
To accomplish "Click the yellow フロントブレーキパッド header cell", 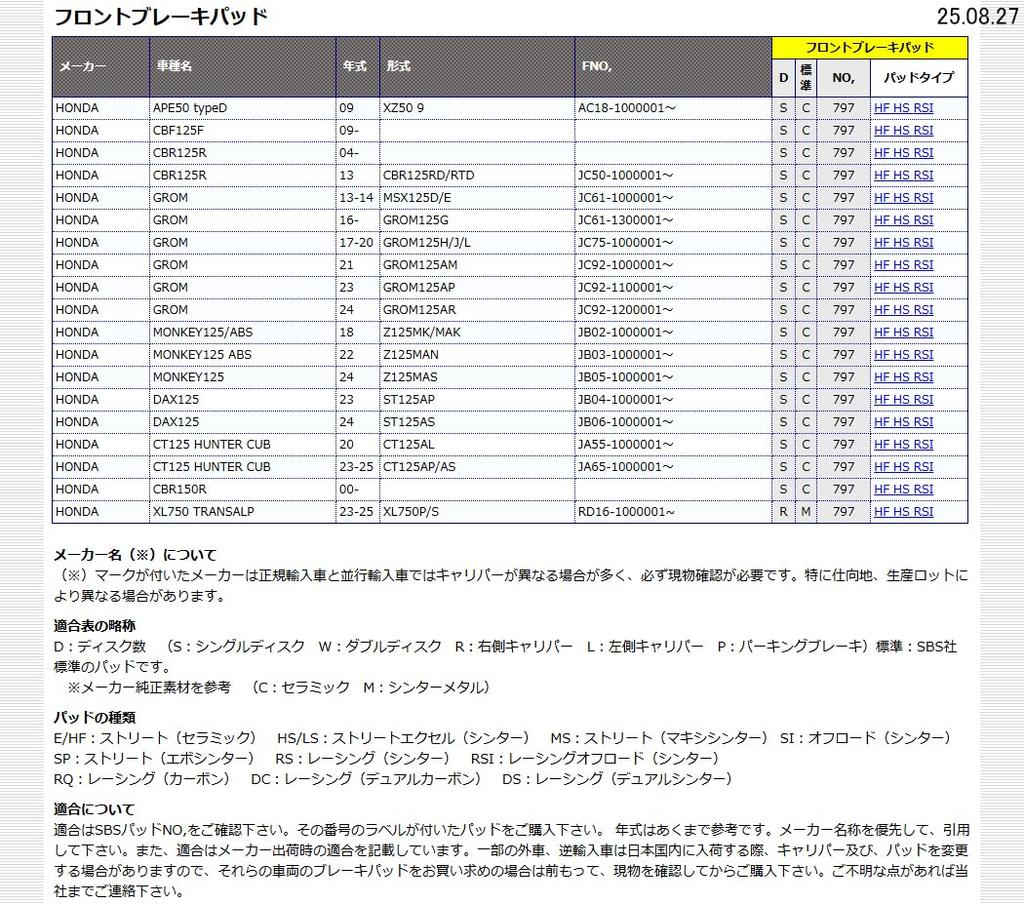I will pyautogui.click(x=869, y=47).
